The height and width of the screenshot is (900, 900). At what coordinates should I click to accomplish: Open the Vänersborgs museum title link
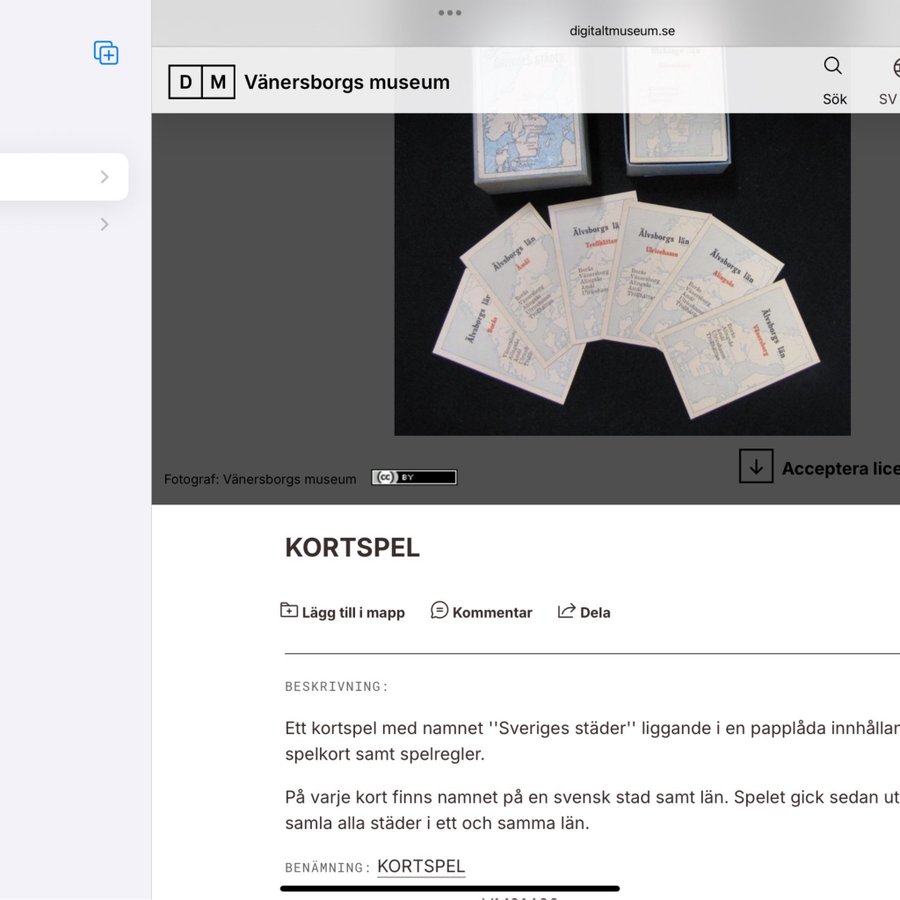point(347,82)
